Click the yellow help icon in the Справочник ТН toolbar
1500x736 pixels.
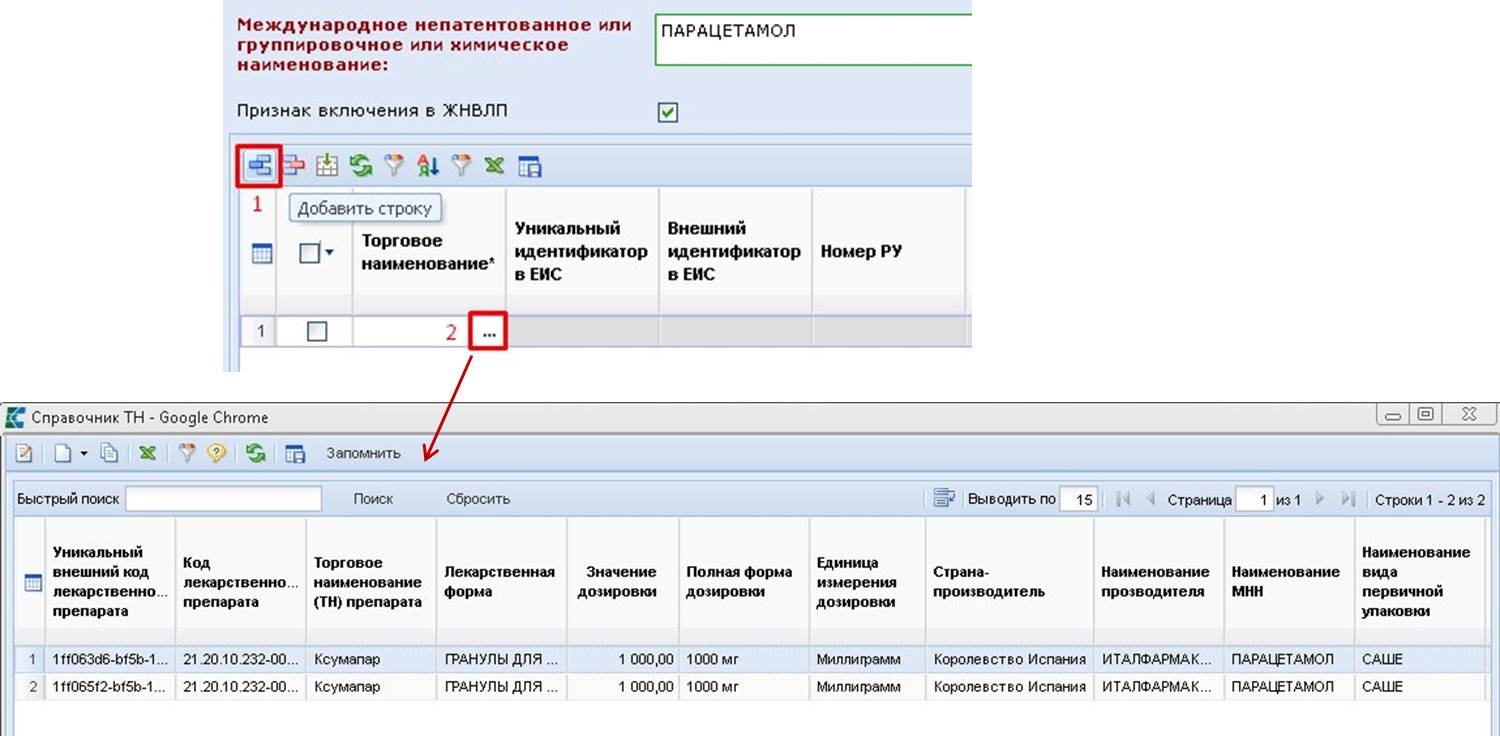(x=216, y=453)
